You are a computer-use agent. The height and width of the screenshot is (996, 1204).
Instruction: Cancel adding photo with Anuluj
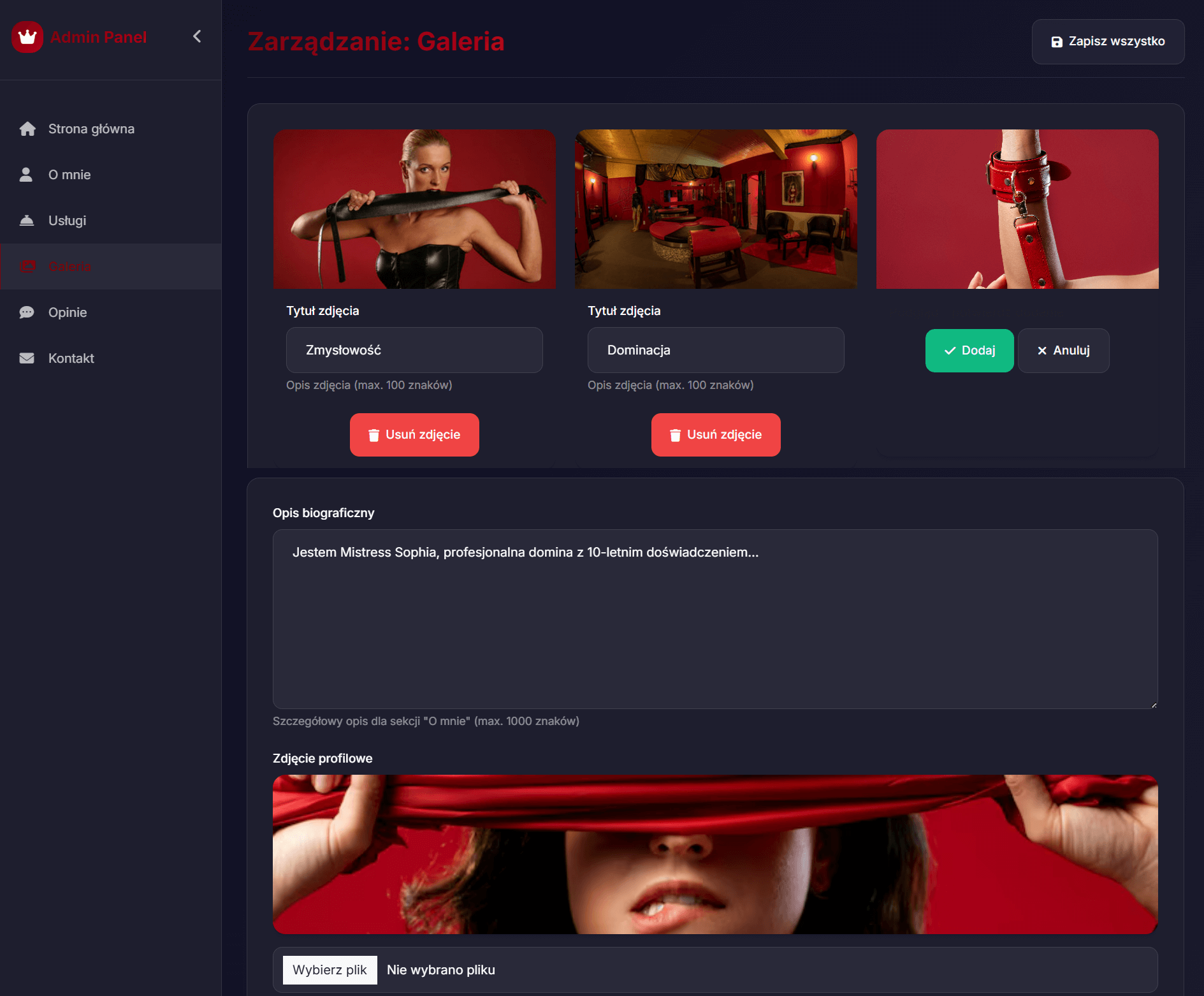[1063, 351]
